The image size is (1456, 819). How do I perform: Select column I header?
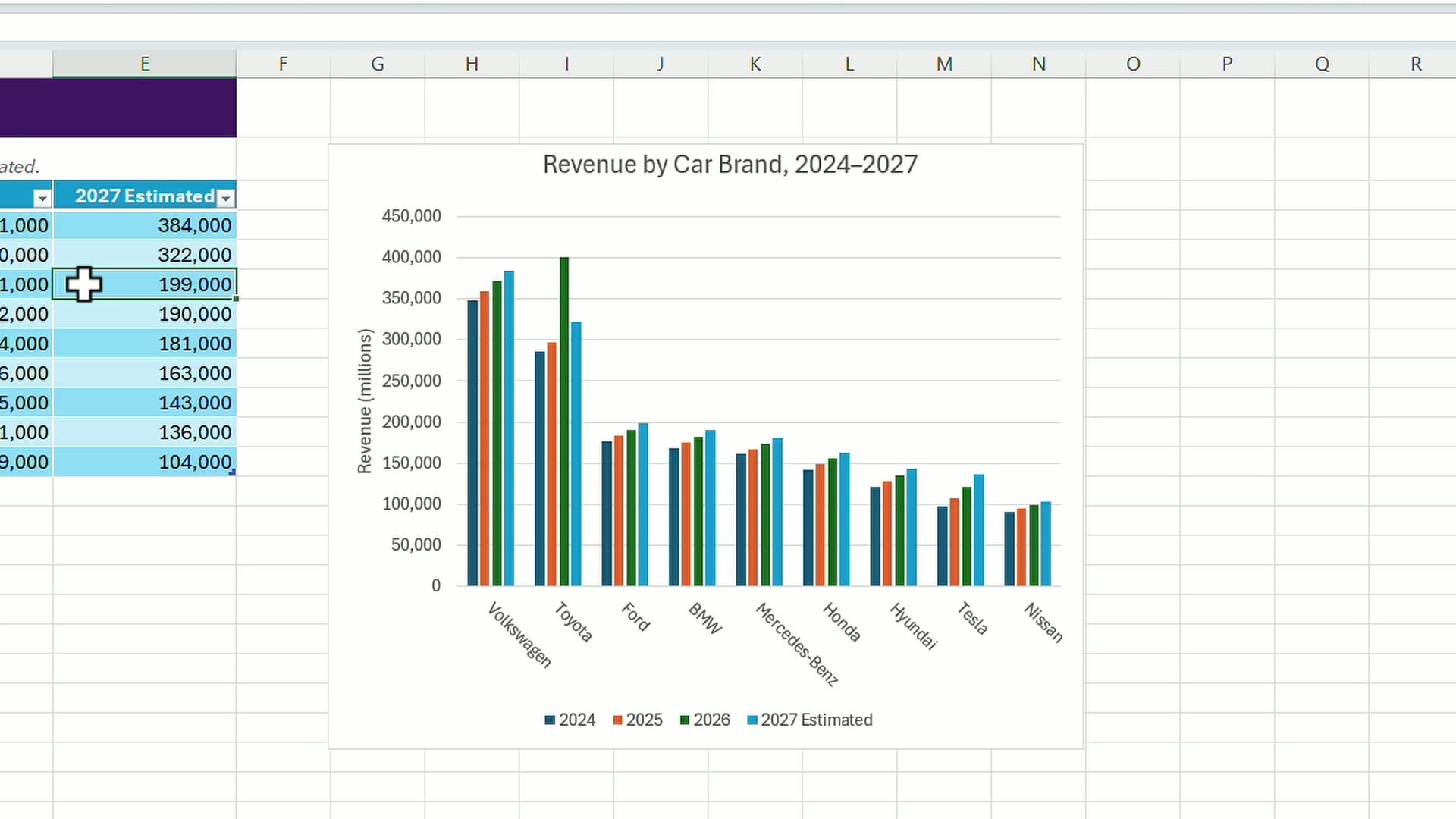[566, 64]
